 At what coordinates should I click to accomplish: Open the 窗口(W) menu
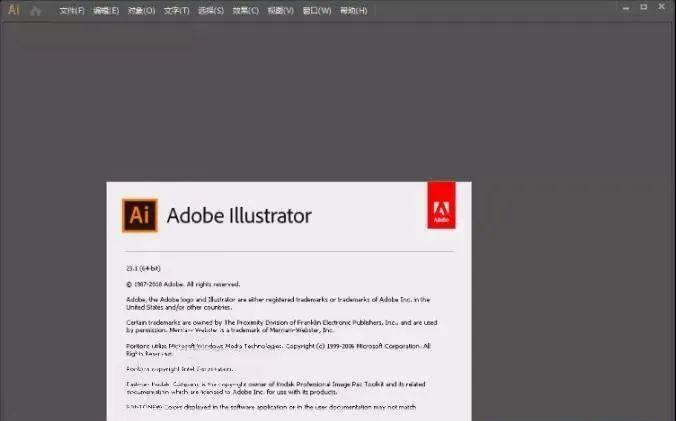click(317, 11)
